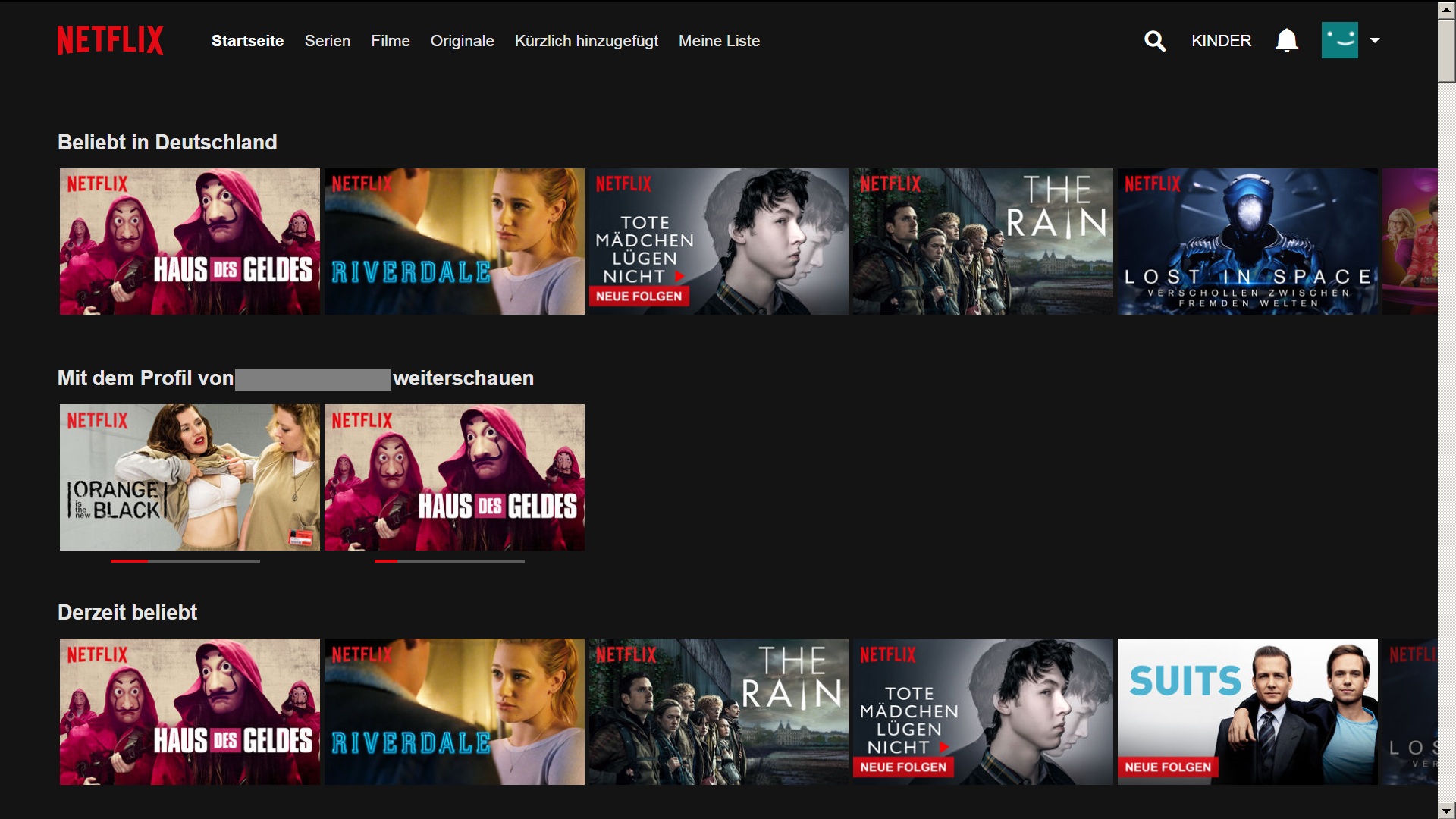Image resolution: width=1456 pixels, height=819 pixels.
Task: Open the Serien menu
Action: tap(327, 41)
